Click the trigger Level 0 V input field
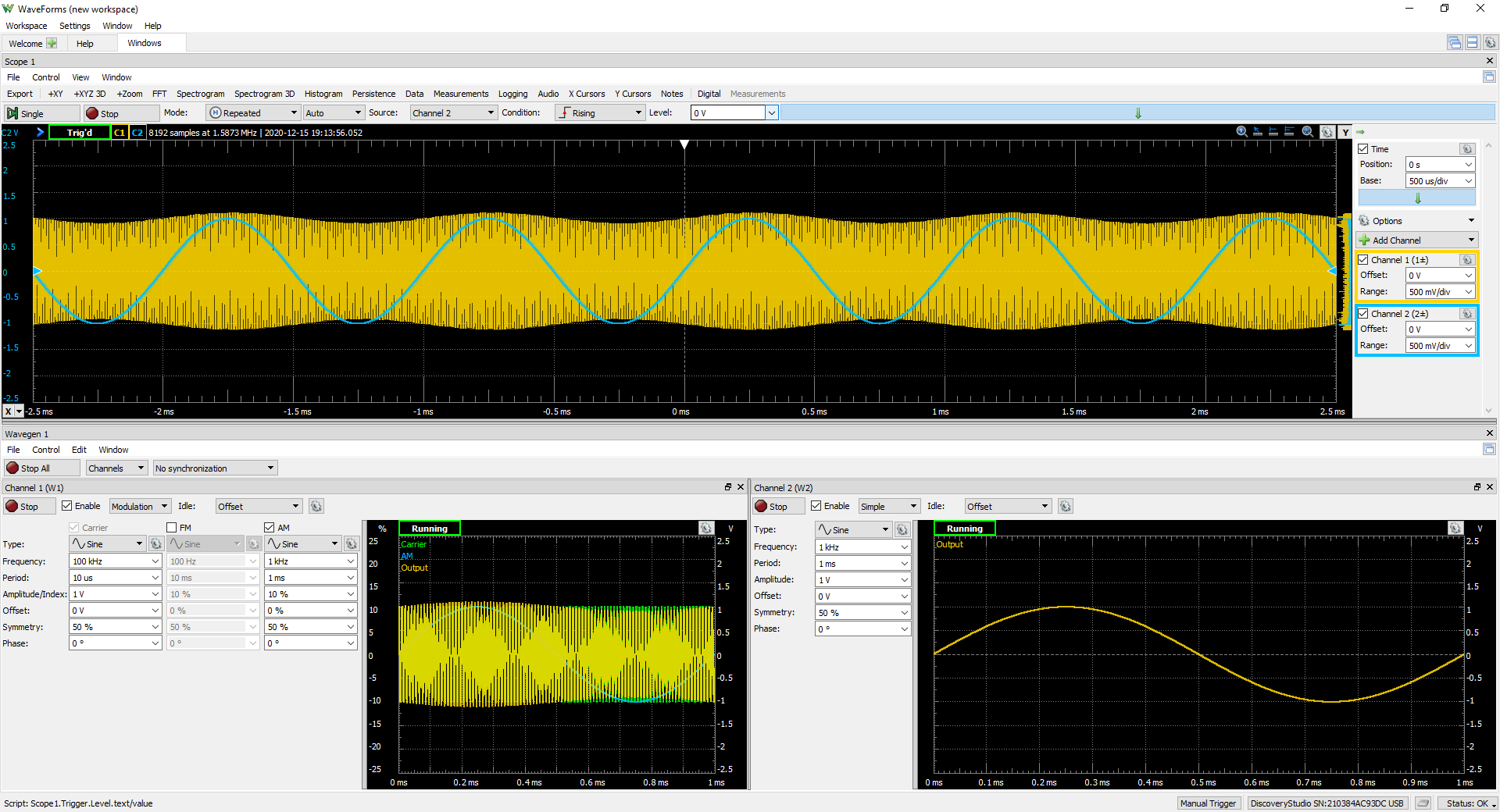 [x=728, y=113]
